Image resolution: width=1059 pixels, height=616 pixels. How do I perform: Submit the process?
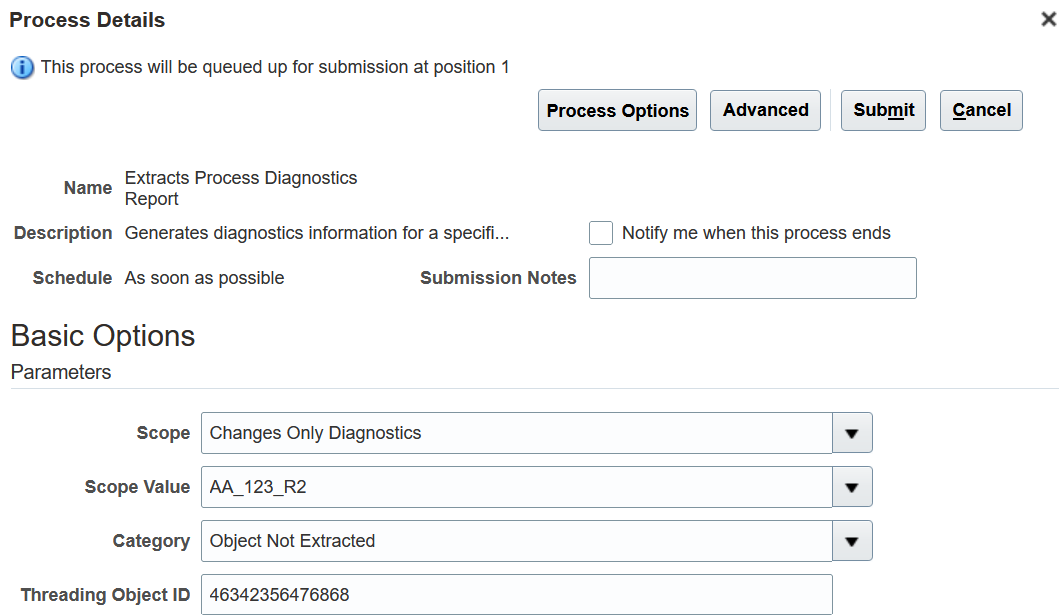click(x=883, y=110)
